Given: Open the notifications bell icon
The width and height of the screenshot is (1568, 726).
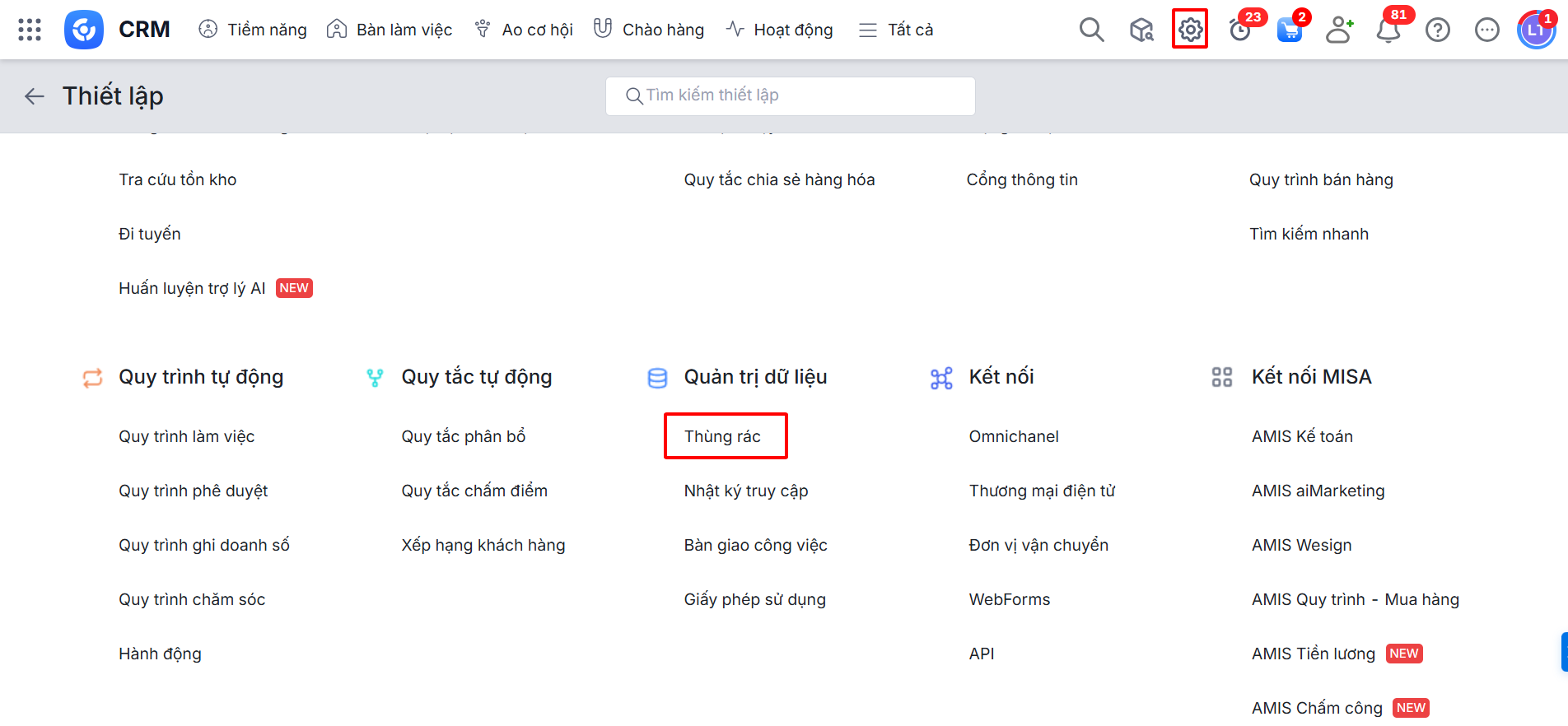Looking at the screenshot, I should click(1388, 30).
